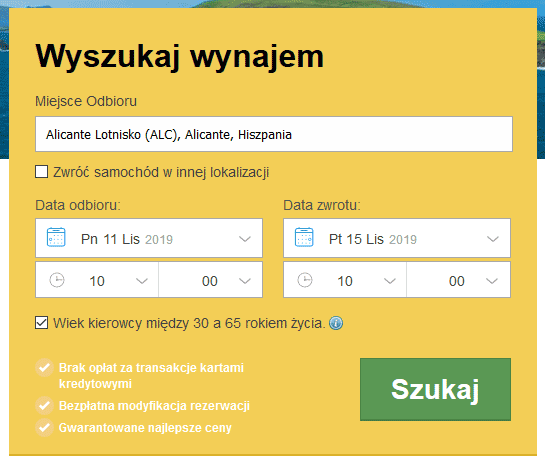Image resolution: width=545 pixels, height=464 pixels.
Task: Toggle checkbox via Wiek kierowcy label text
Action: (189, 323)
